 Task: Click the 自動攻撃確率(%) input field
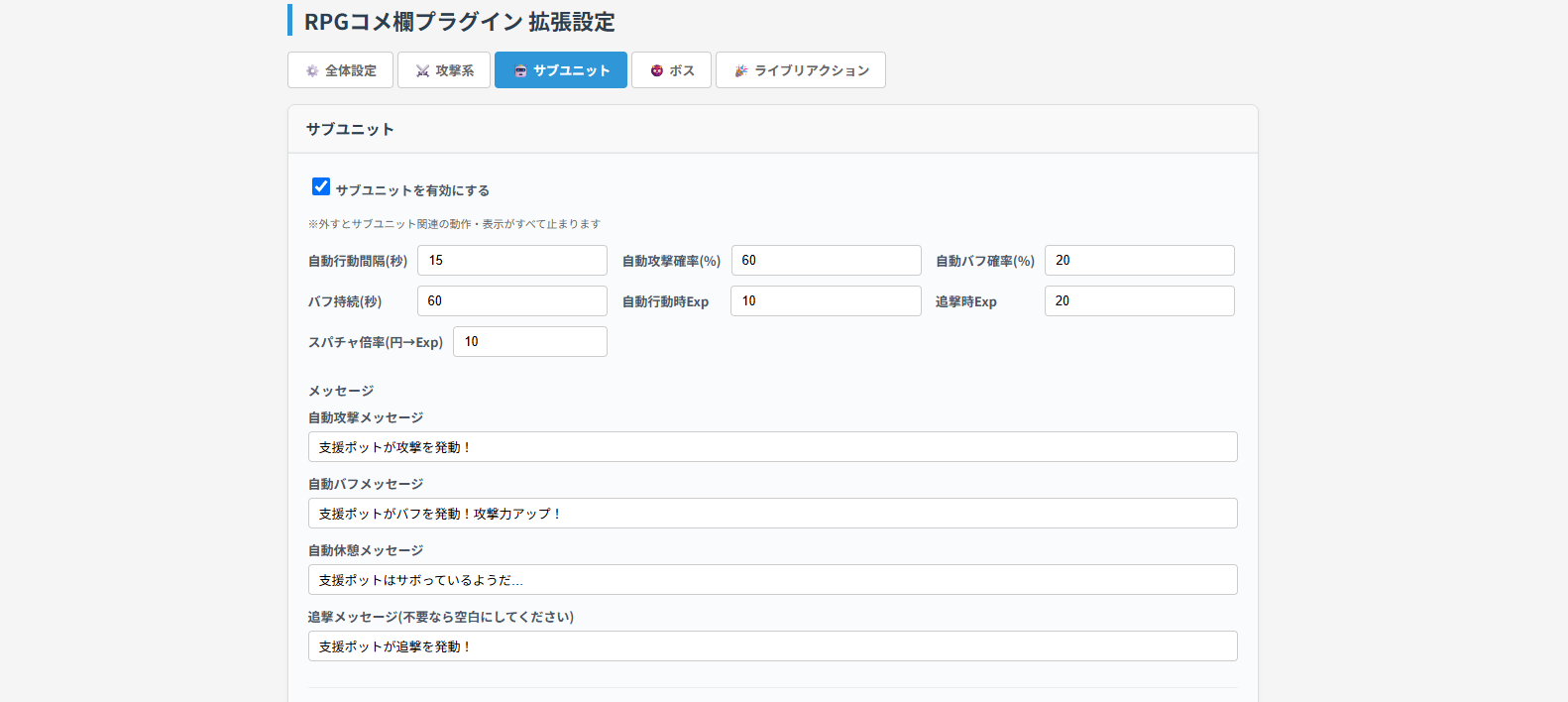coord(827,261)
